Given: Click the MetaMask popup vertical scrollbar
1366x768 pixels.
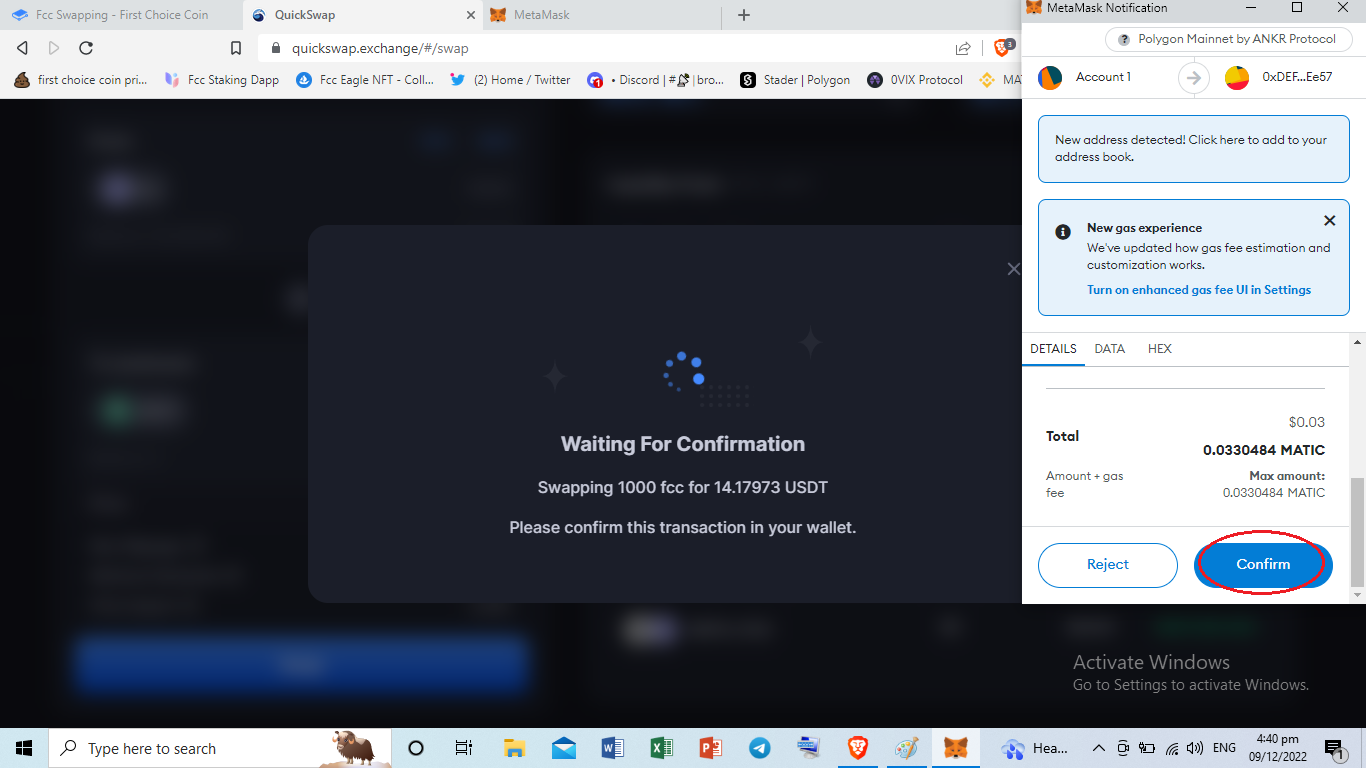Looking at the screenshot, I should pos(1357,530).
